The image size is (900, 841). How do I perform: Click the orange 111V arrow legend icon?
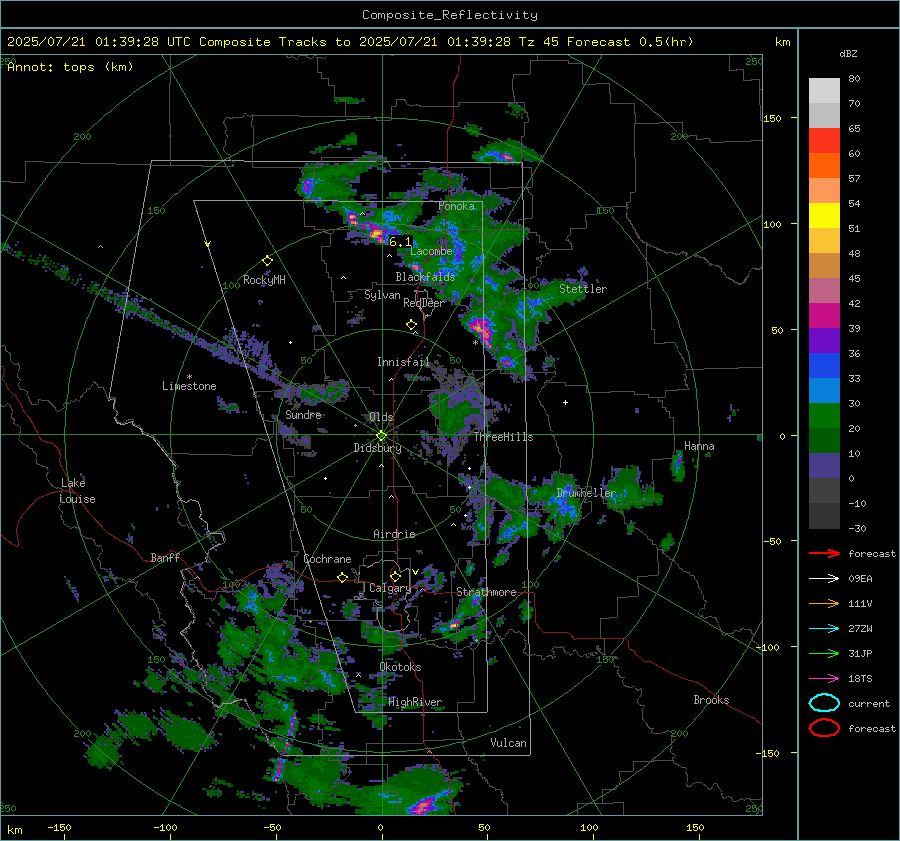[824, 603]
